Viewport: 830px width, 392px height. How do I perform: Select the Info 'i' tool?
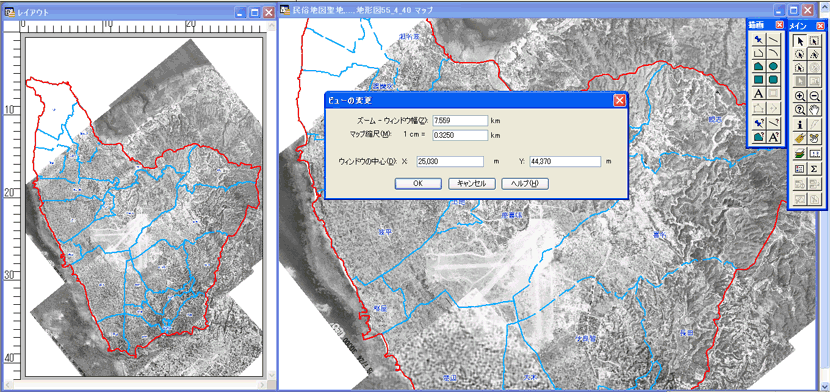pos(800,124)
